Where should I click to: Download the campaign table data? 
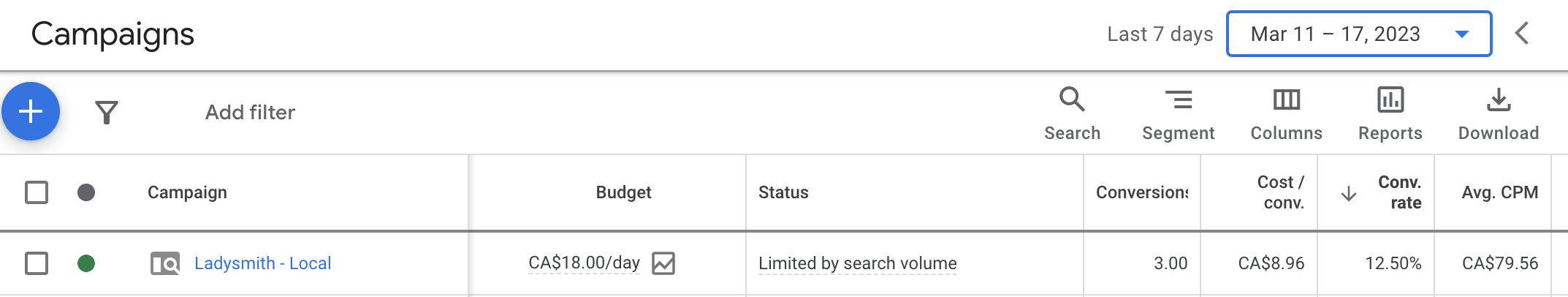(x=1499, y=113)
